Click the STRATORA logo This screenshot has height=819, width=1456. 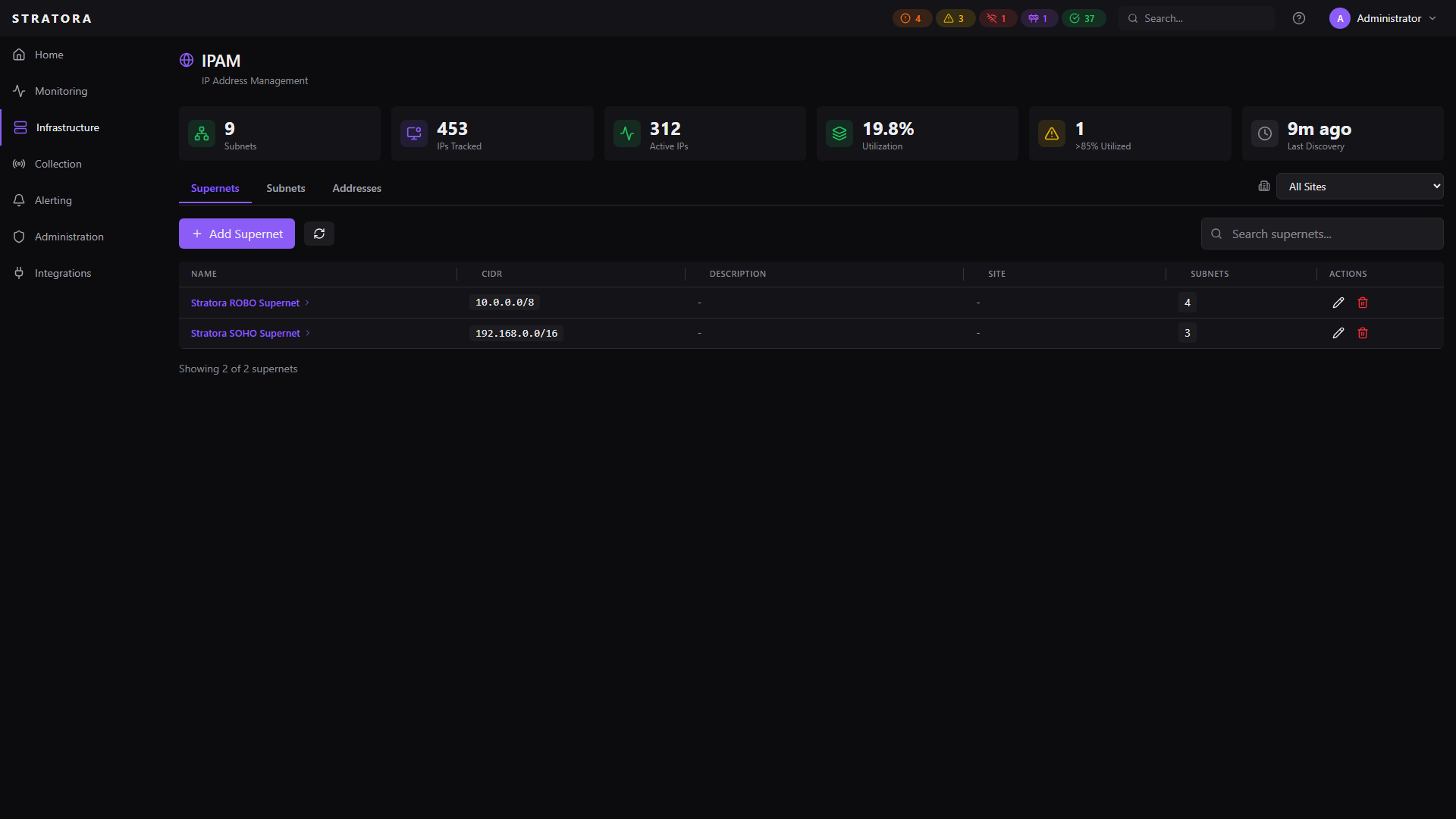click(x=52, y=18)
